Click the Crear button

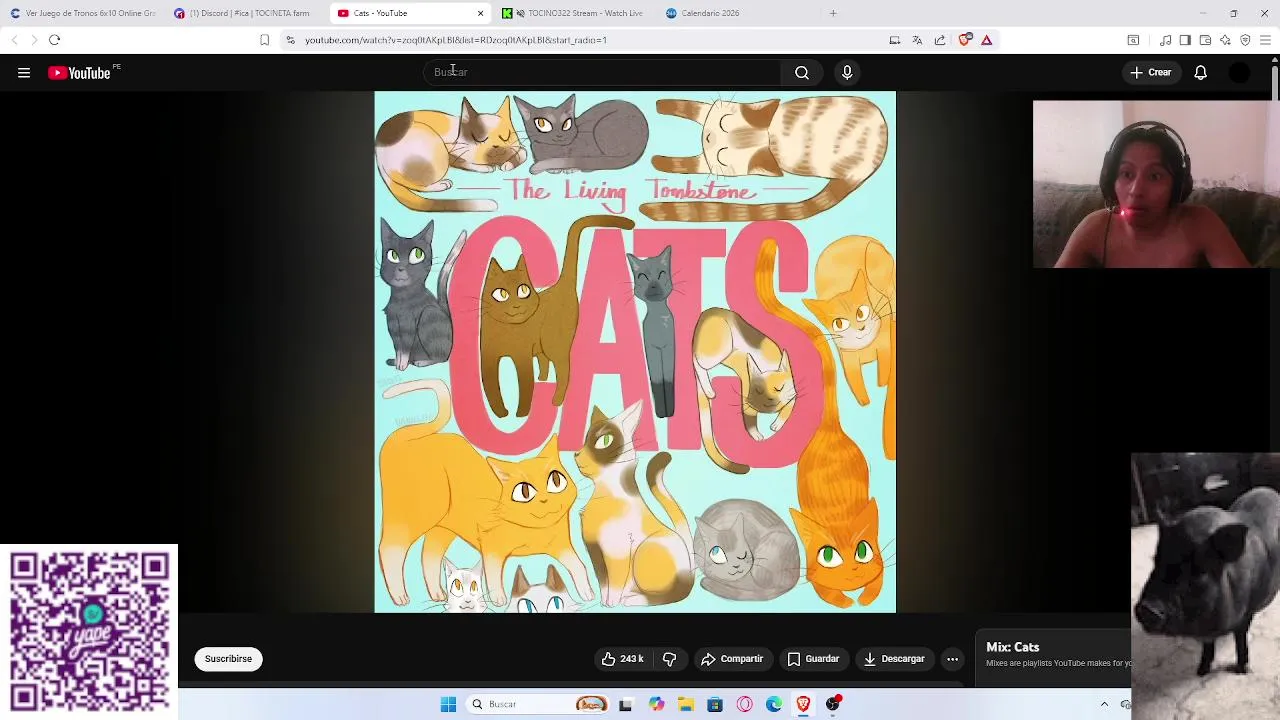[1151, 72]
